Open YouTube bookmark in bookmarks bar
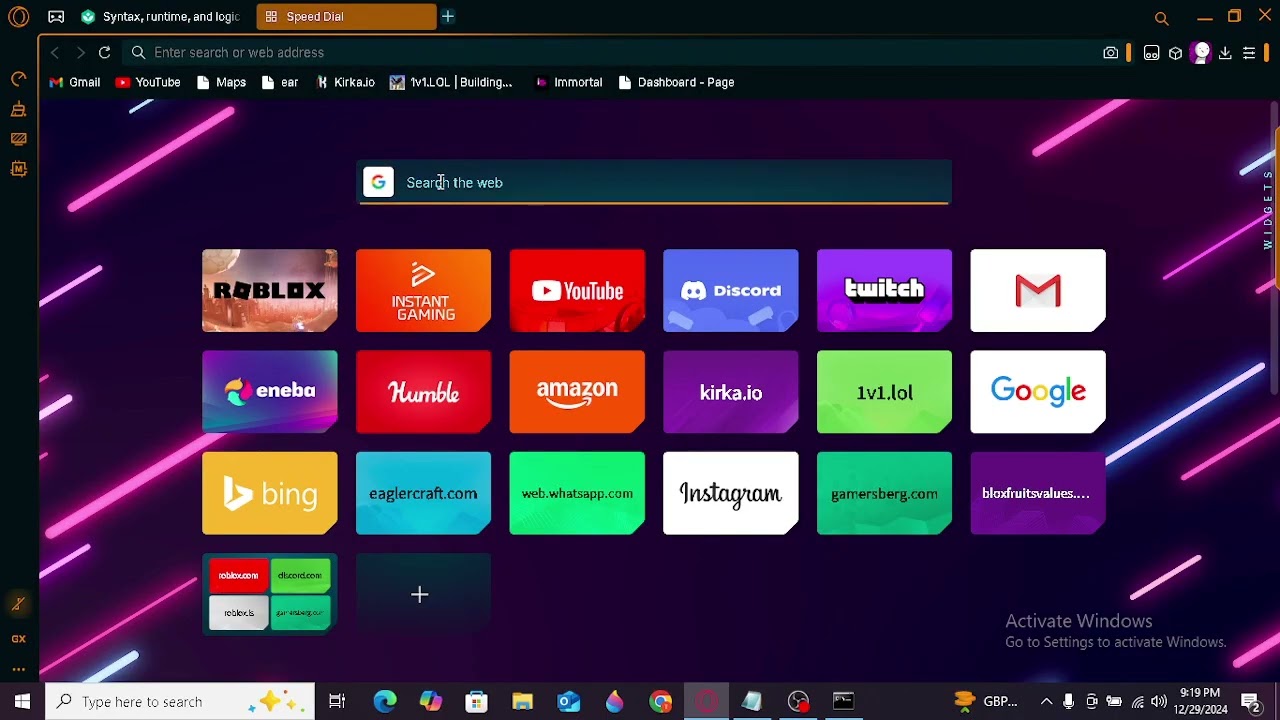The height and width of the screenshot is (720, 1280). [148, 82]
